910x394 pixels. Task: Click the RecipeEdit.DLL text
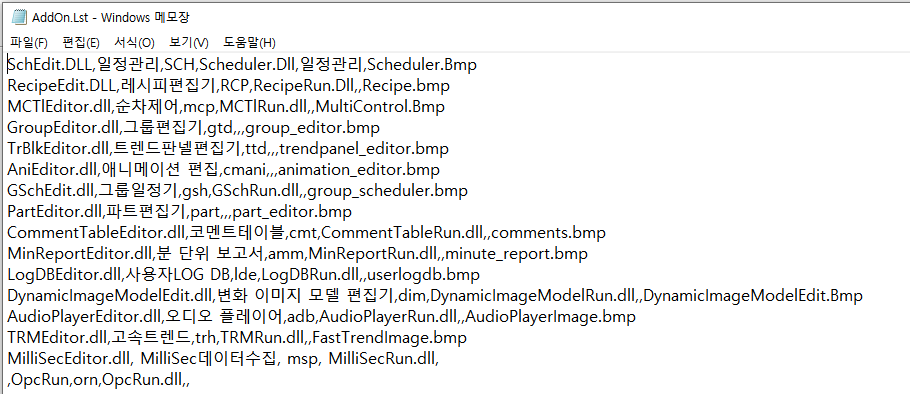(62, 86)
